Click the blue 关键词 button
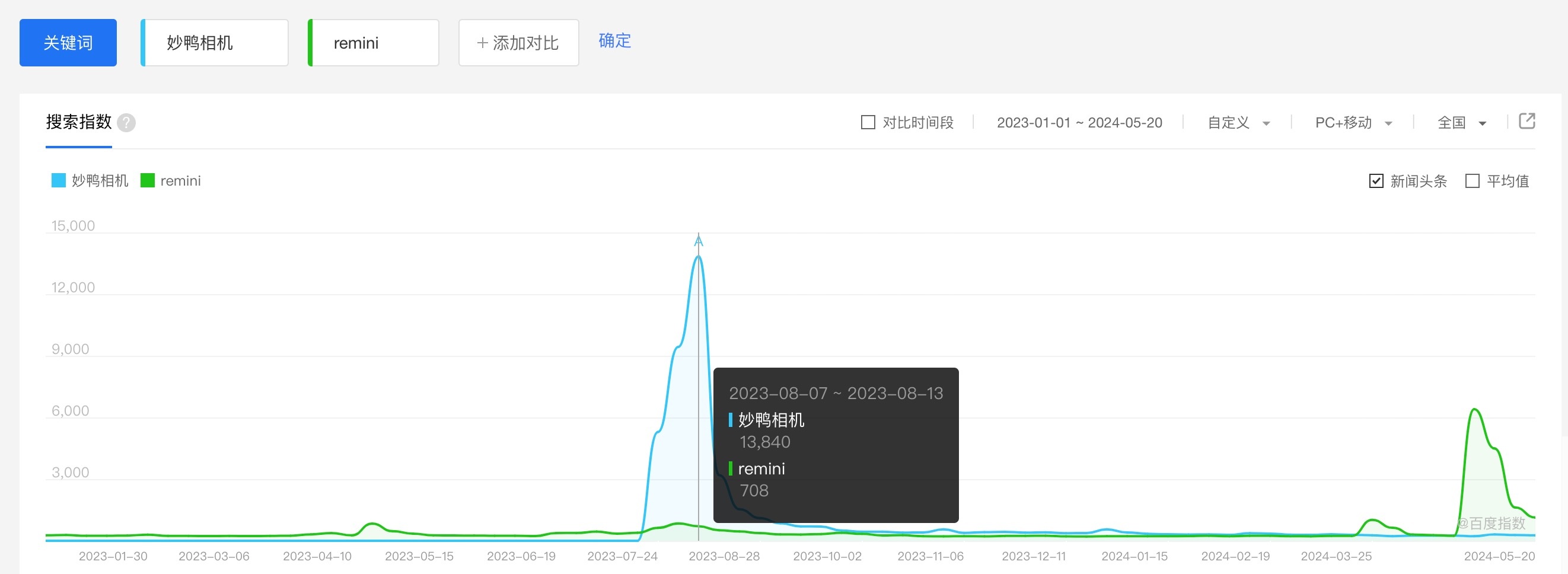The height and width of the screenshot is (574, 1568). pos(68,43)
